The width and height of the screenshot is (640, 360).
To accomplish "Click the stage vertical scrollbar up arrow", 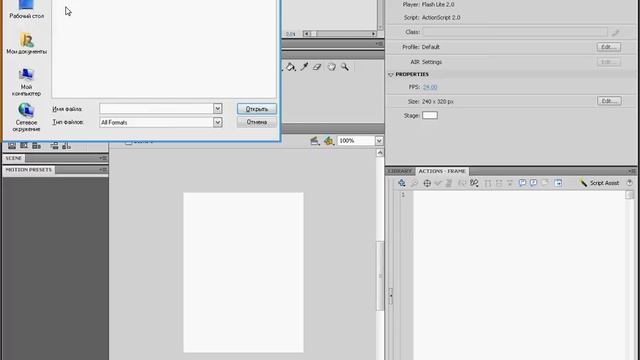I will coord(380,153).
